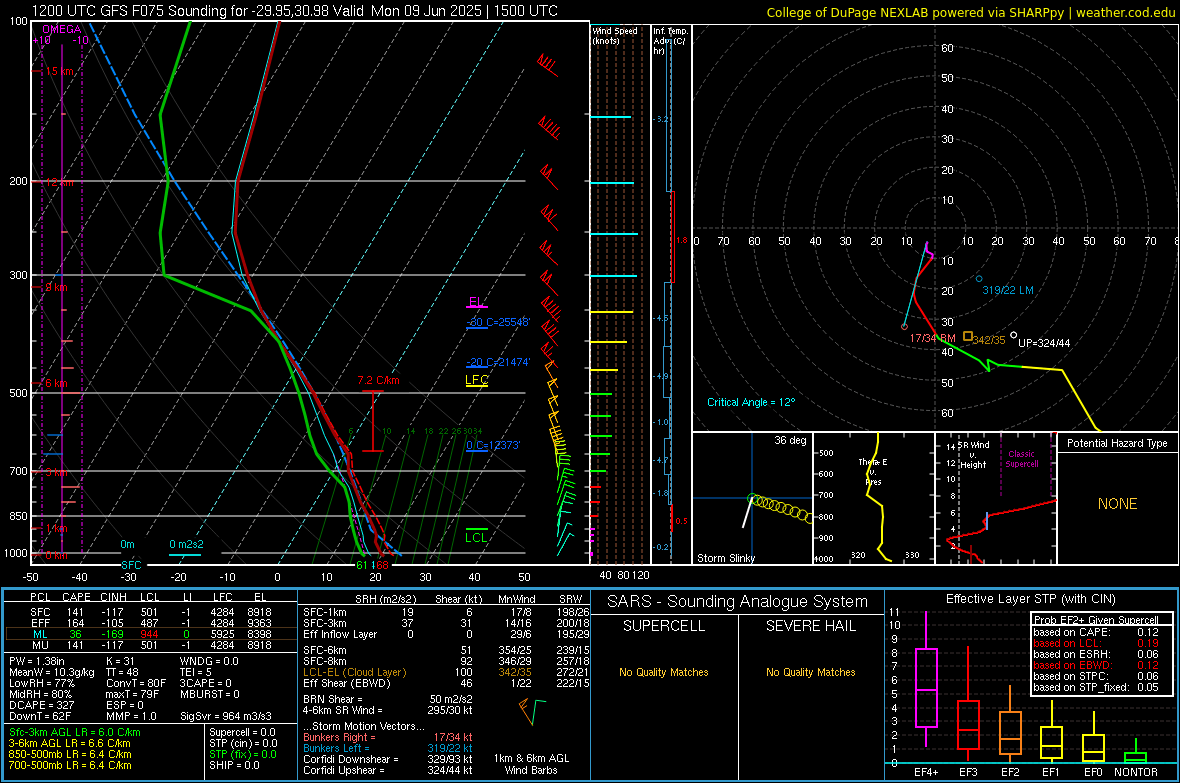Click the Corfidi Upshear = 324/44 kt line
The width and height of the screenshot is (1180, 783).
pyautogui.click(x=388, y=770)
